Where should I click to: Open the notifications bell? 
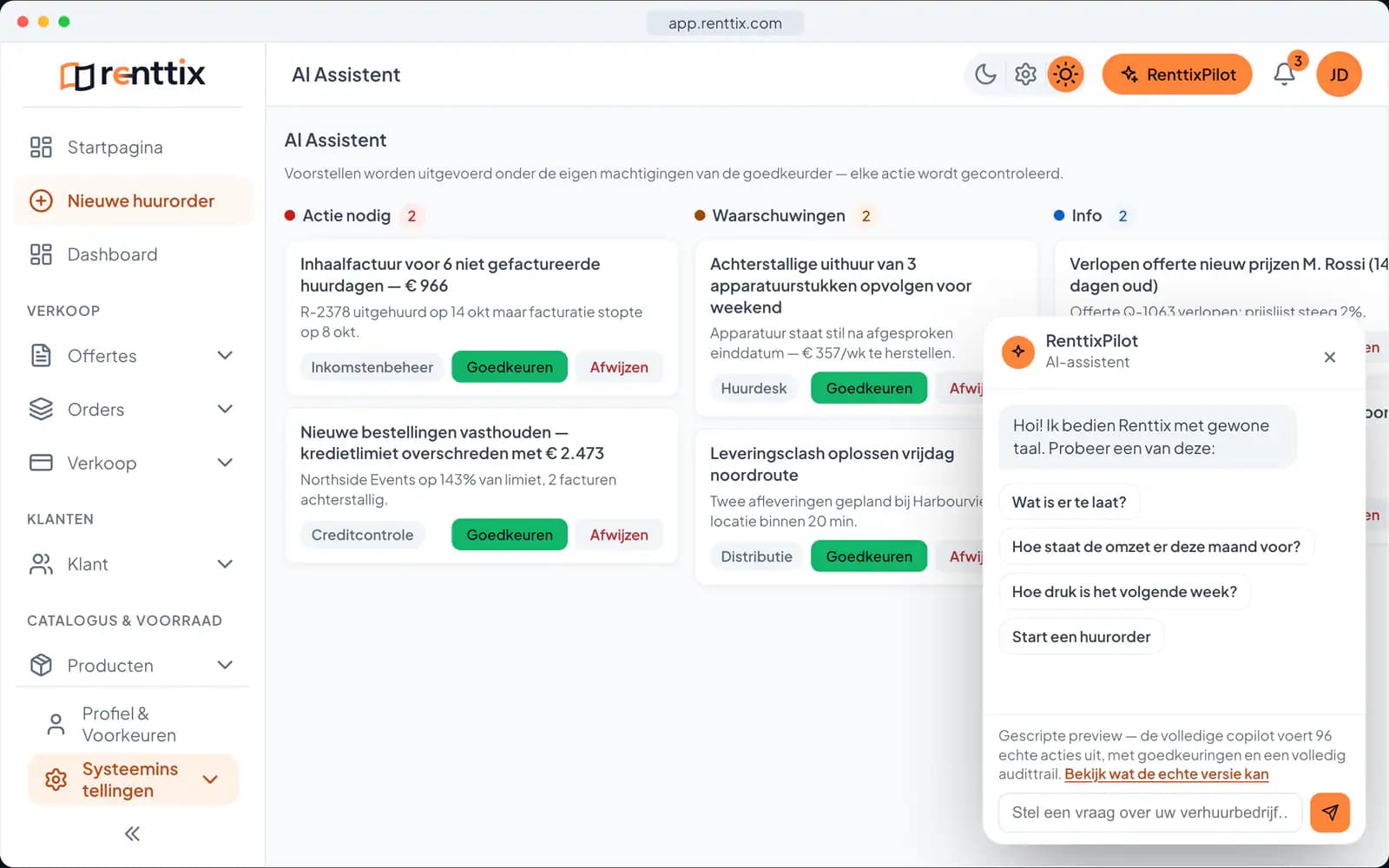coord(1285,75)
